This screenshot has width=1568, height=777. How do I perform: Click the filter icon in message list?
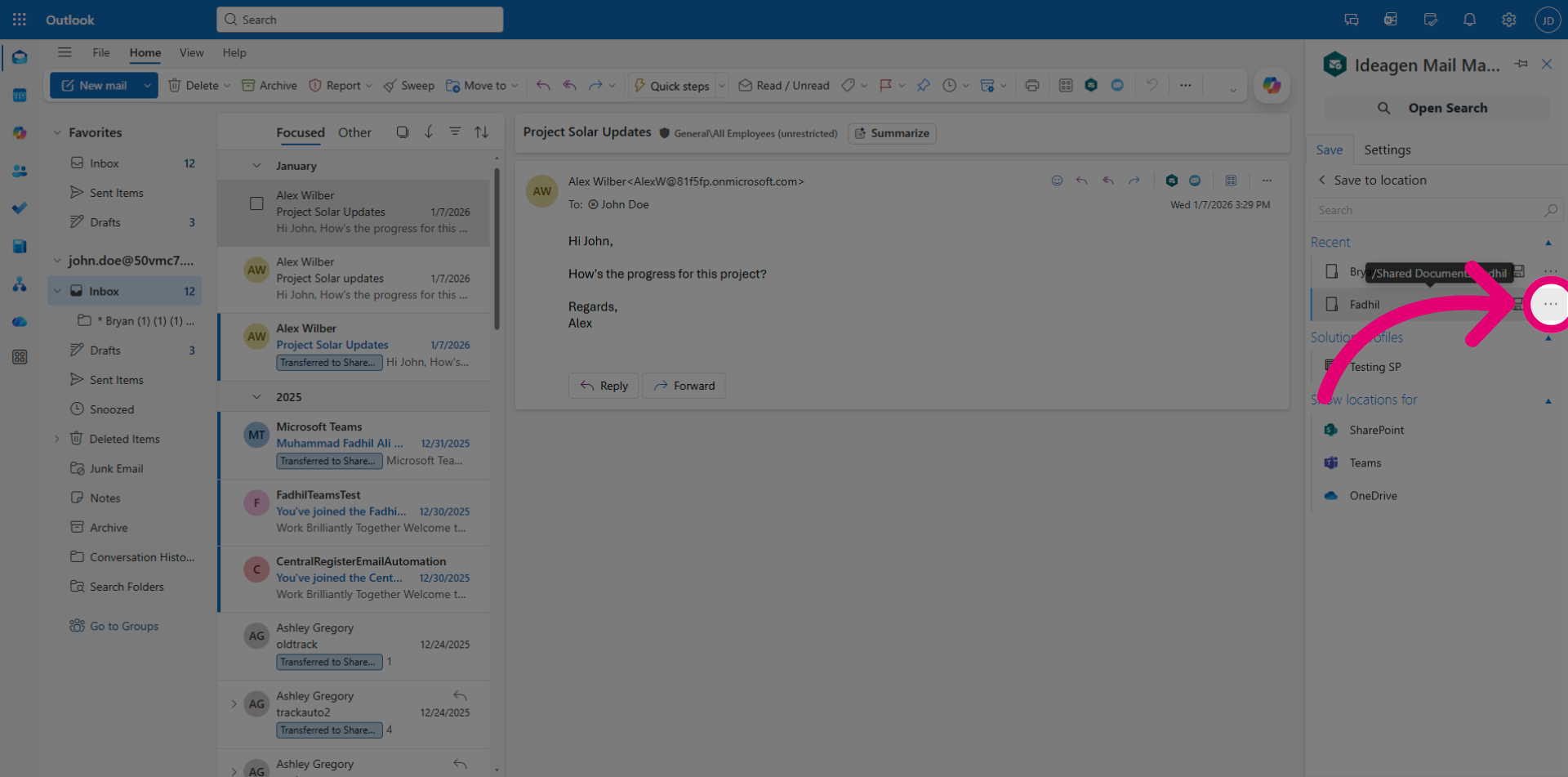[x=455, y=132]
